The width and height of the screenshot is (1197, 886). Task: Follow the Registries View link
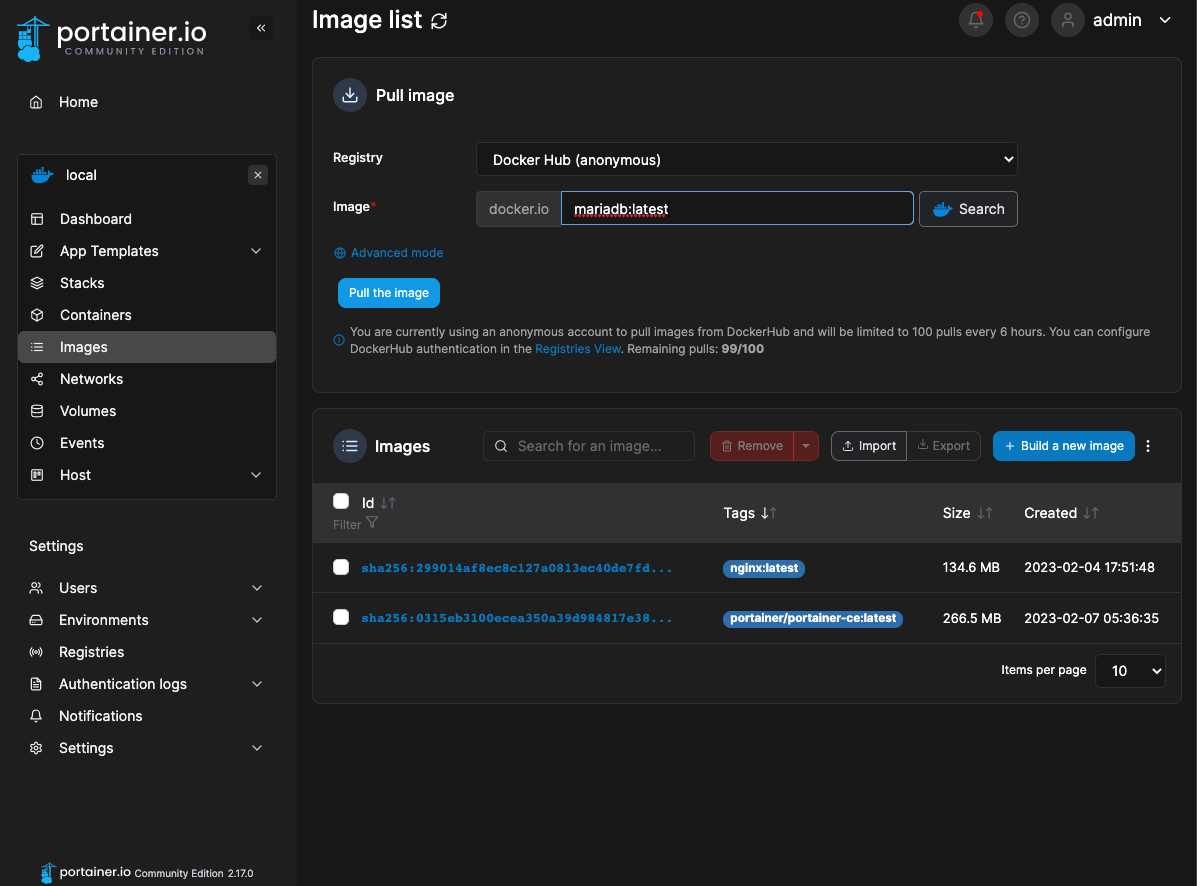578,349
